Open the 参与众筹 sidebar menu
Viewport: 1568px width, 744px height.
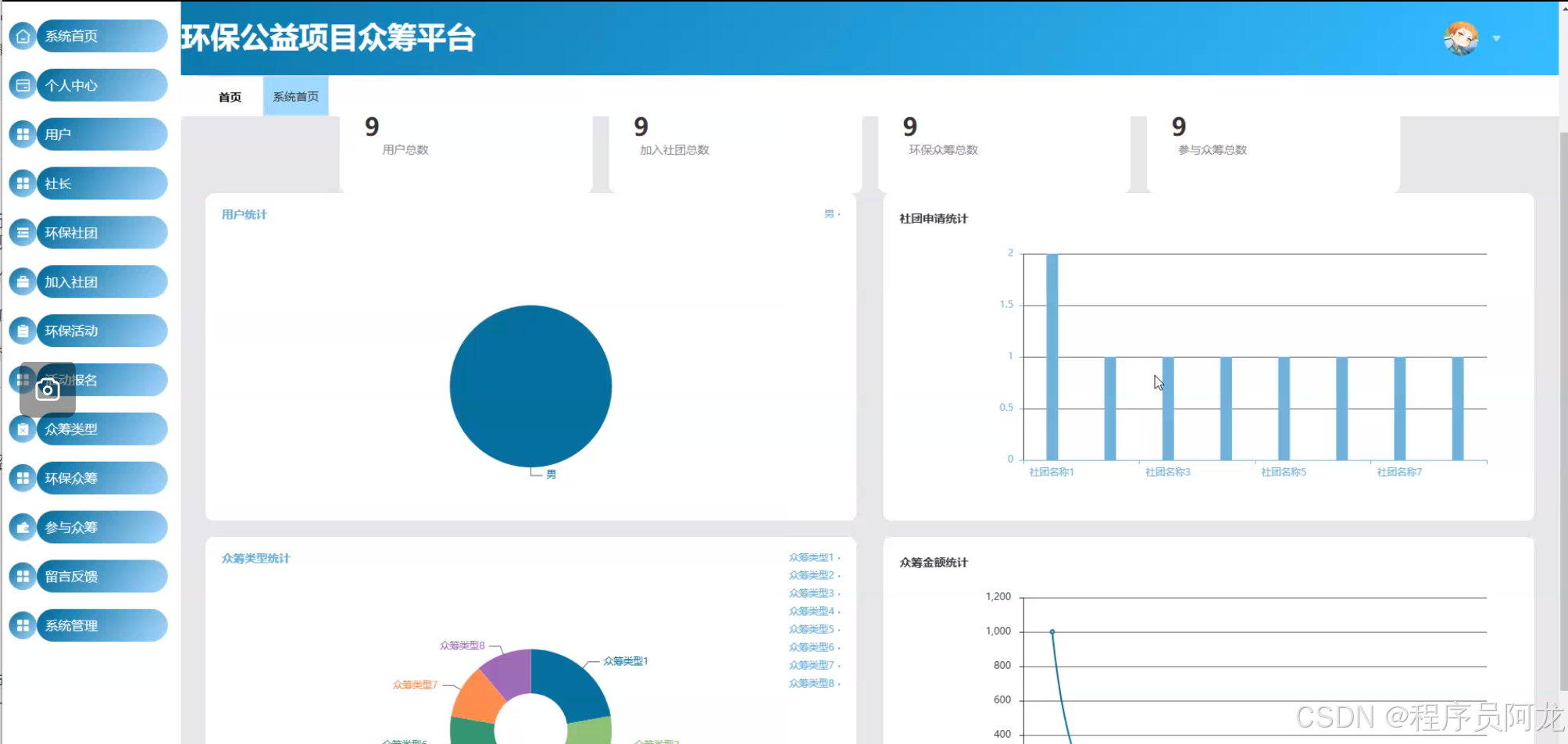102,528
